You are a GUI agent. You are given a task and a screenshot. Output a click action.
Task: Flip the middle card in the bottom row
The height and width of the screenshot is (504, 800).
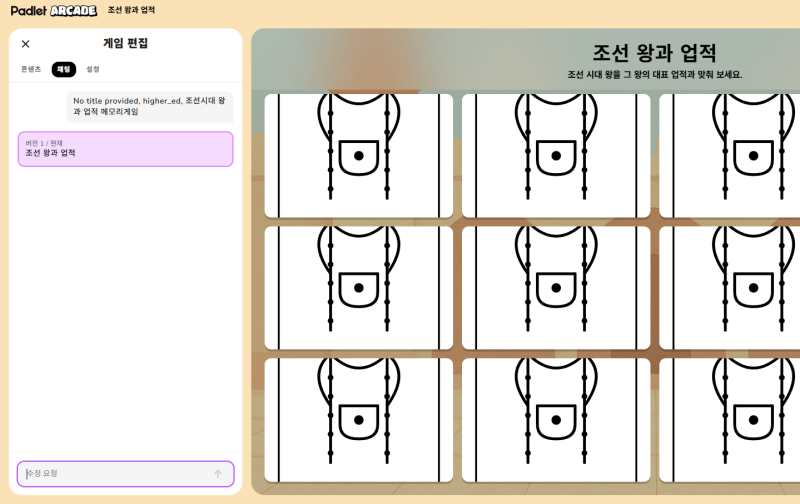point(556,420)
